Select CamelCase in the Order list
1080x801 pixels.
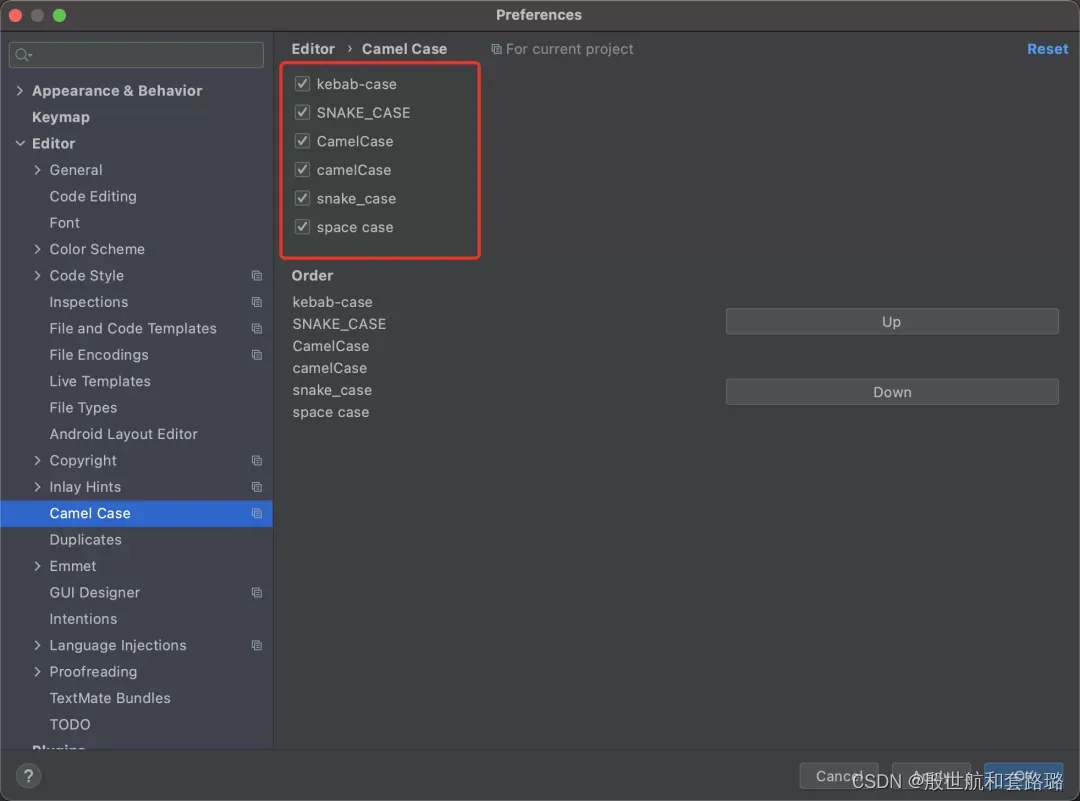[331, 346]
